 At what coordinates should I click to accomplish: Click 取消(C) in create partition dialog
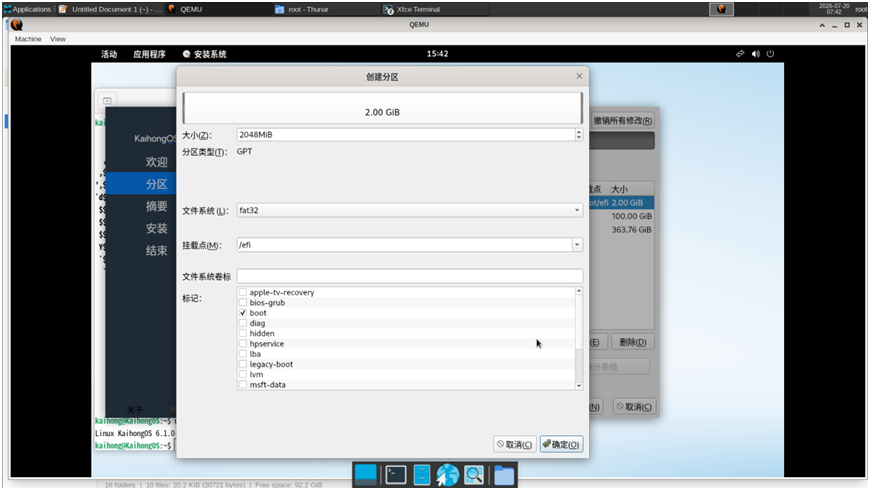point(514,444)
